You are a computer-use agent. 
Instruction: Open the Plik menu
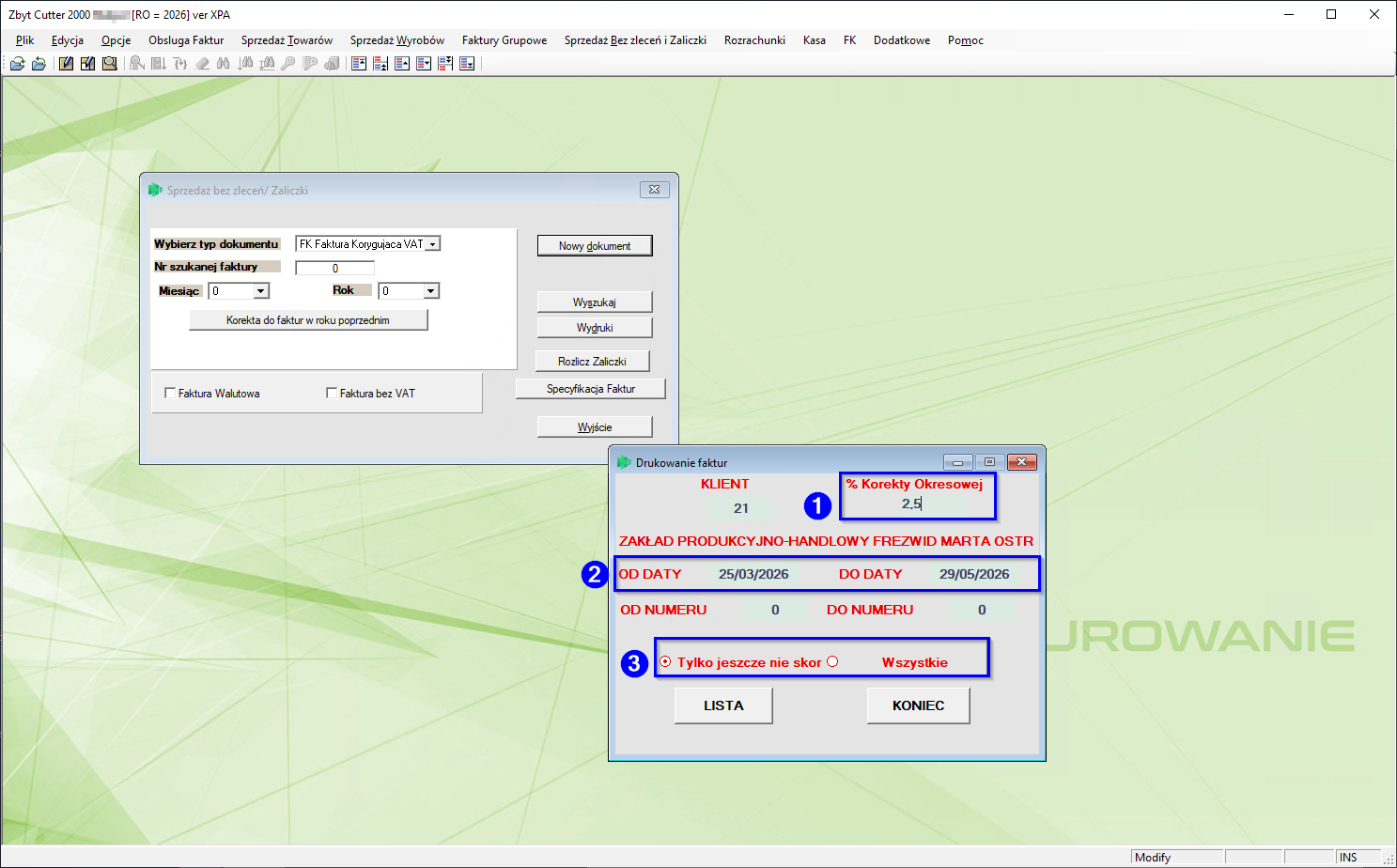pos(25,40)
